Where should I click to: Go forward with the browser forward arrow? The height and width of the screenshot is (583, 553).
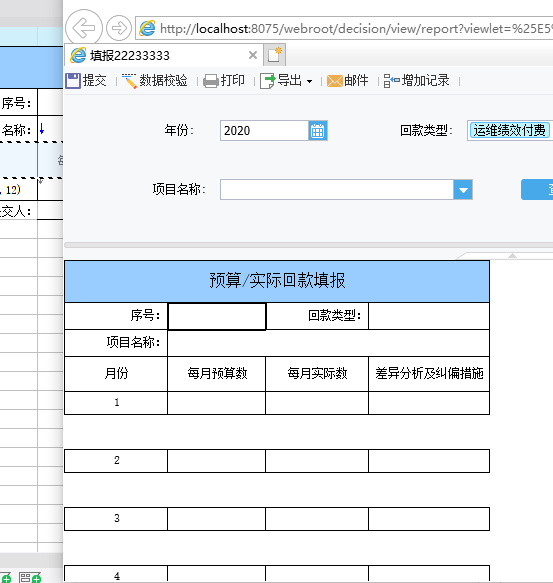119,28
